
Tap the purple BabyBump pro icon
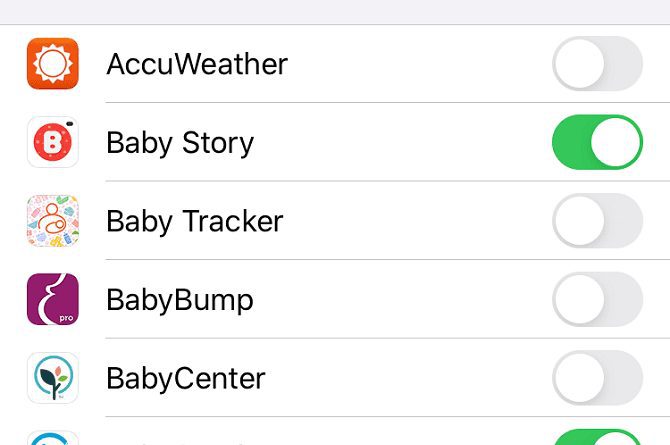click(x=53, y=299)
